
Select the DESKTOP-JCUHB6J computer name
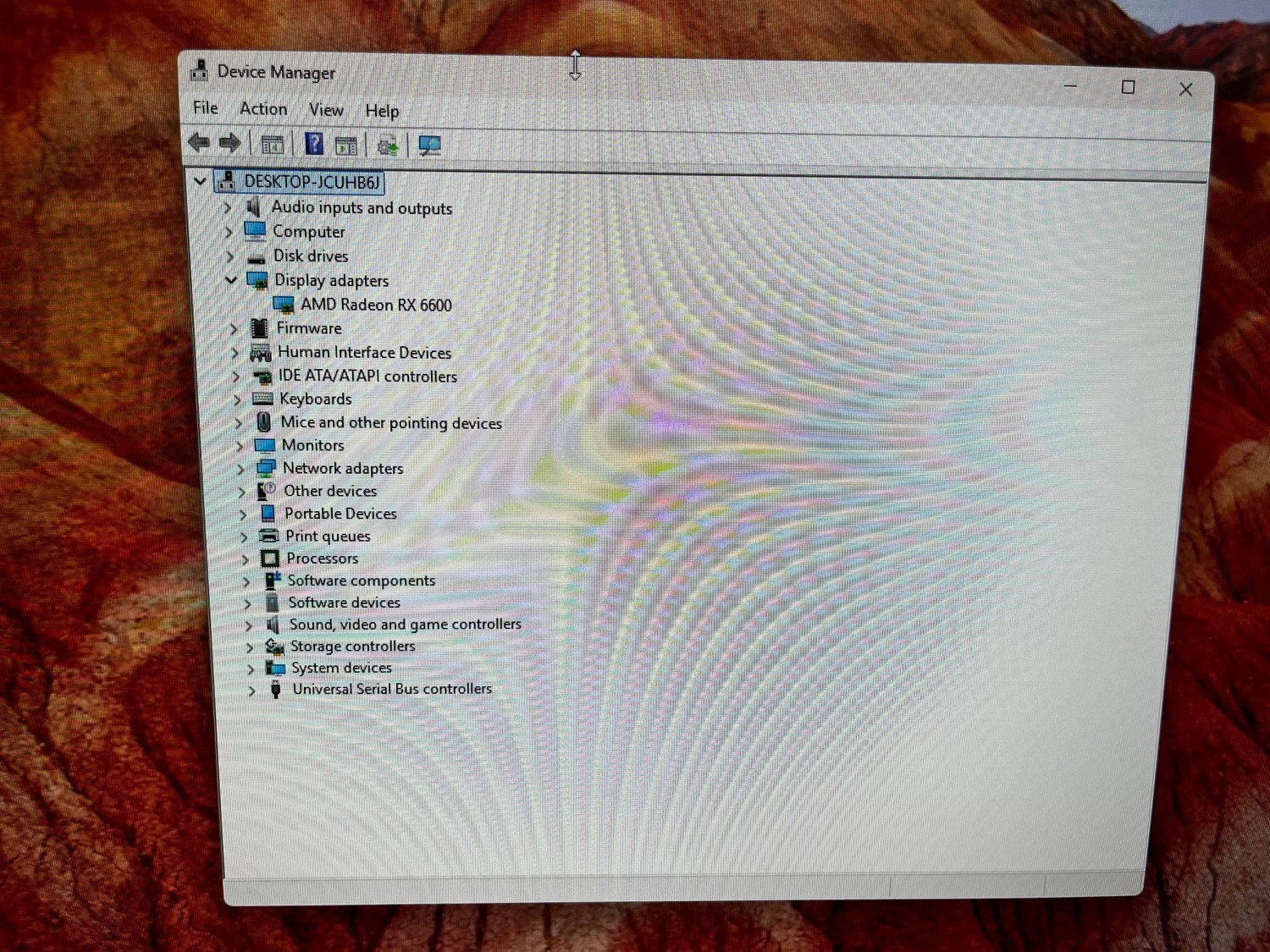312,182
